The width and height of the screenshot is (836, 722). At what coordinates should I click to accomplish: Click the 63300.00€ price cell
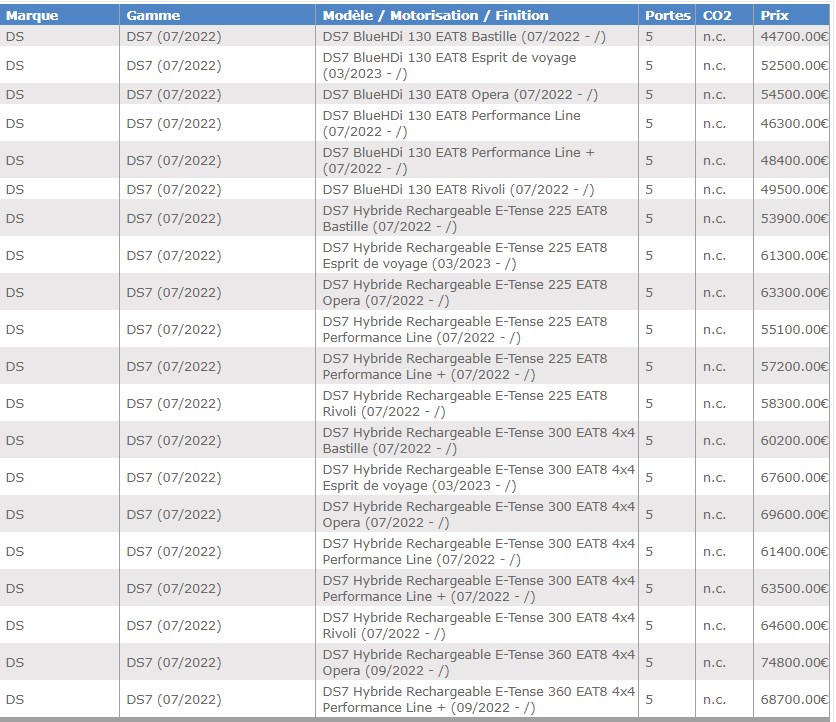794,292
